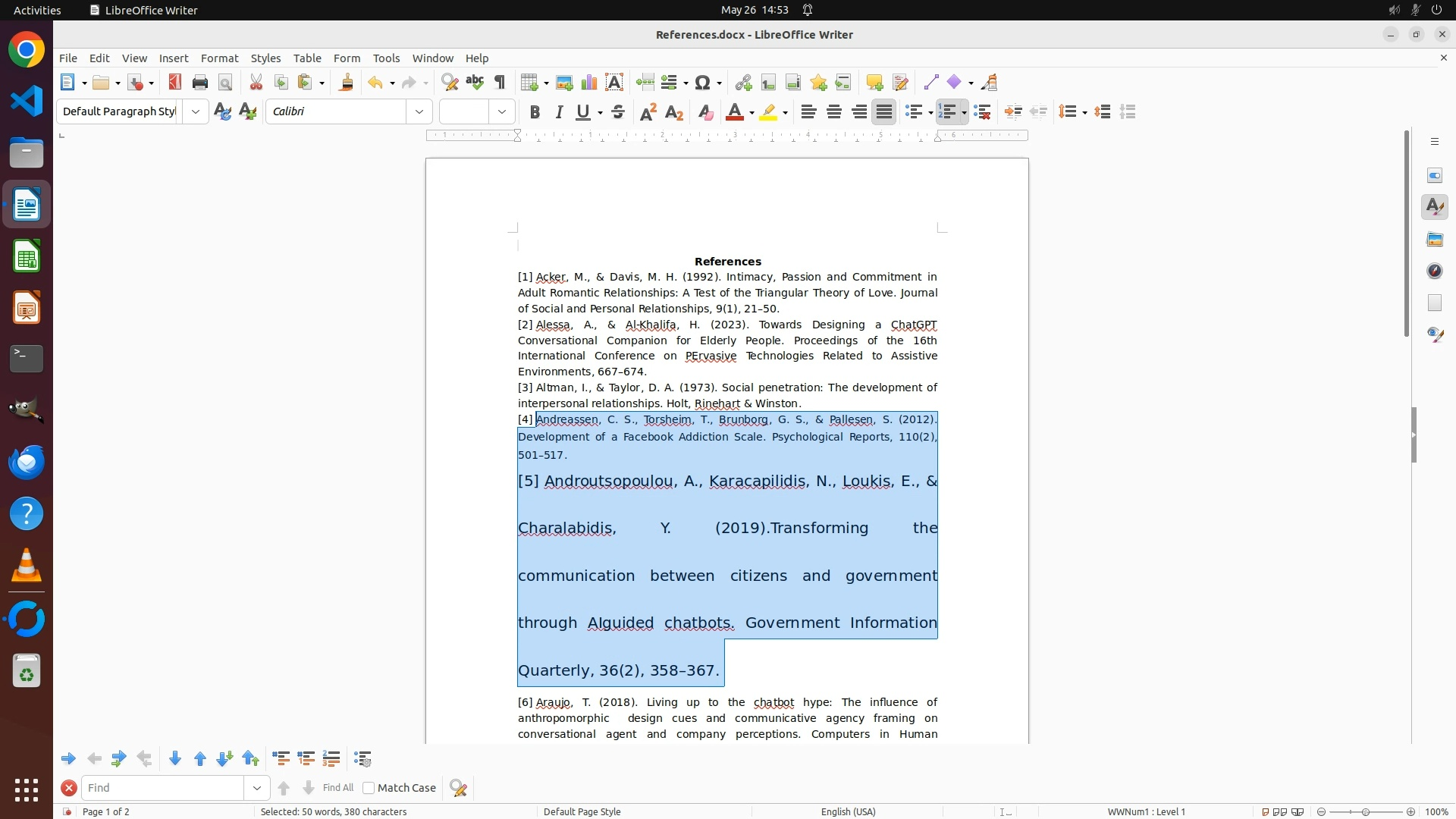Toggle Bold formatting
The height and width of the screenshot is (819, 1456).
coord(535,112)
